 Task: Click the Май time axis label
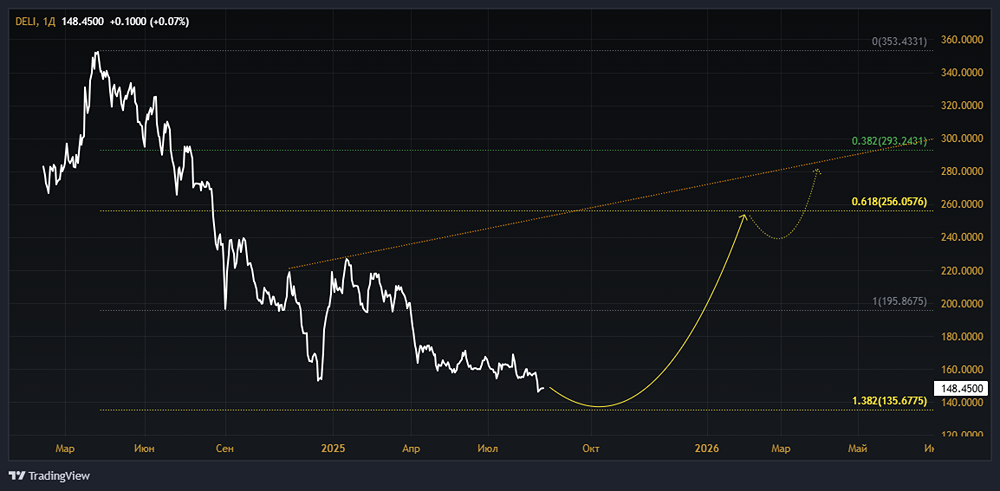pos(859,449)
